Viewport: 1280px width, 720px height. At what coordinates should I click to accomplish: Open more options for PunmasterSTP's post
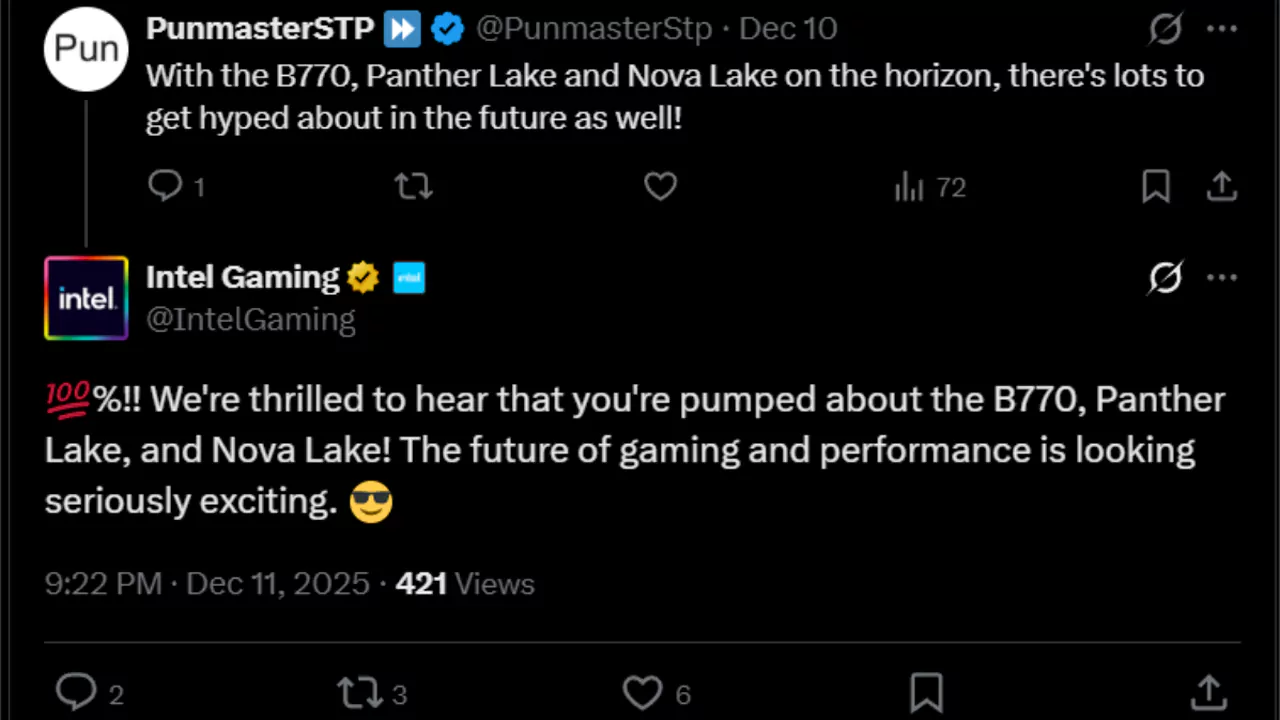point(1222,30)
